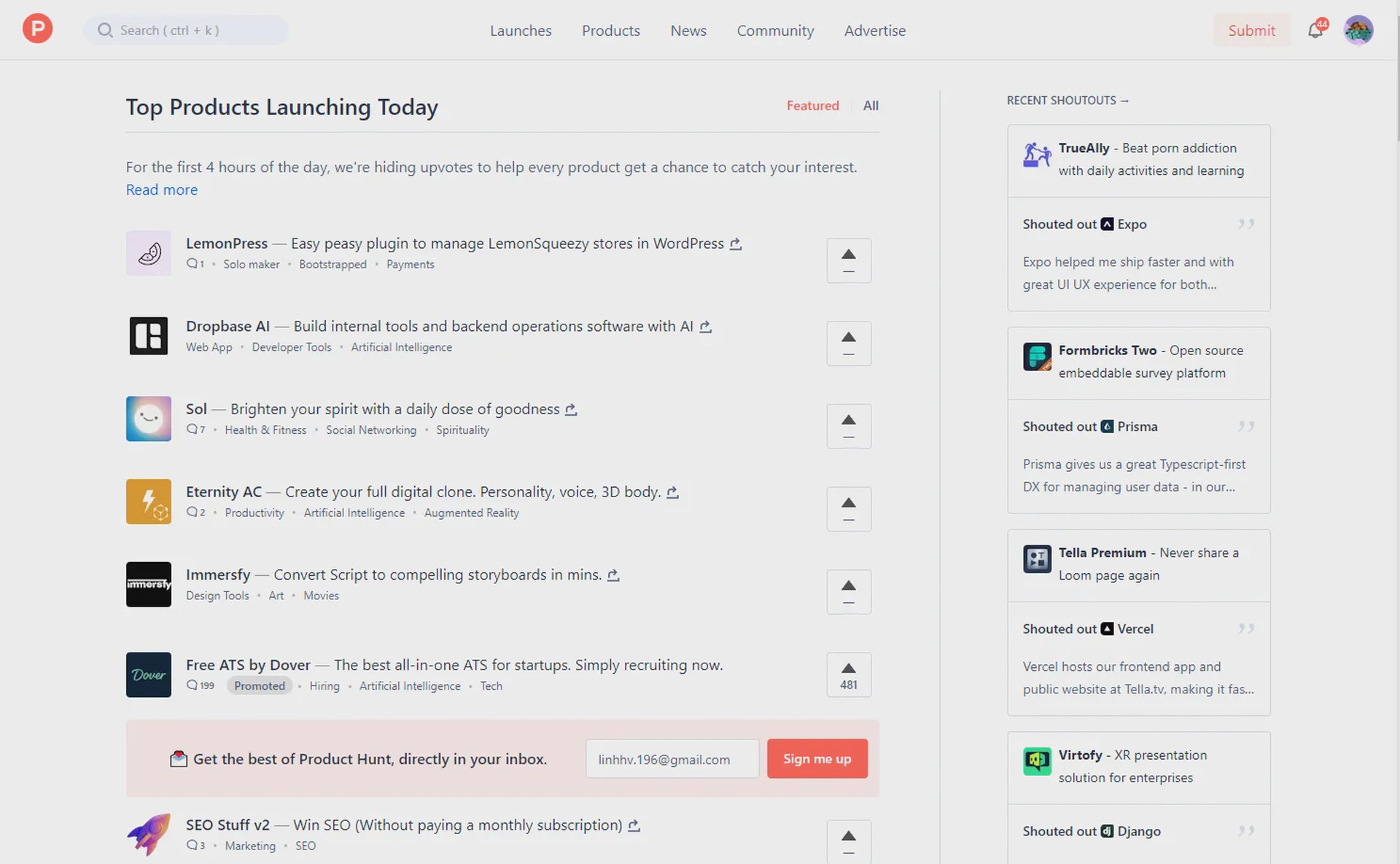Upvote Eternity AC
Screen dimensions: 1400x864
[x=849, y=509]
